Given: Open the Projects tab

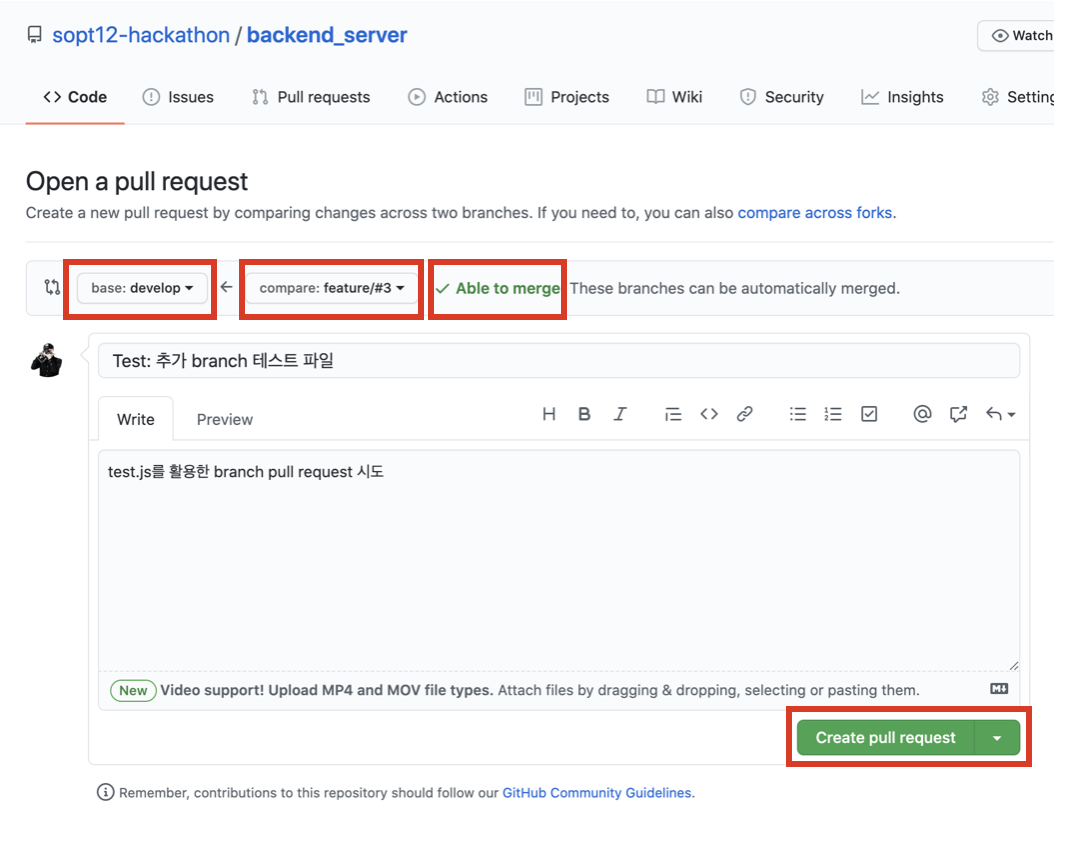Looking at the screenshot, I should (567, 97).
